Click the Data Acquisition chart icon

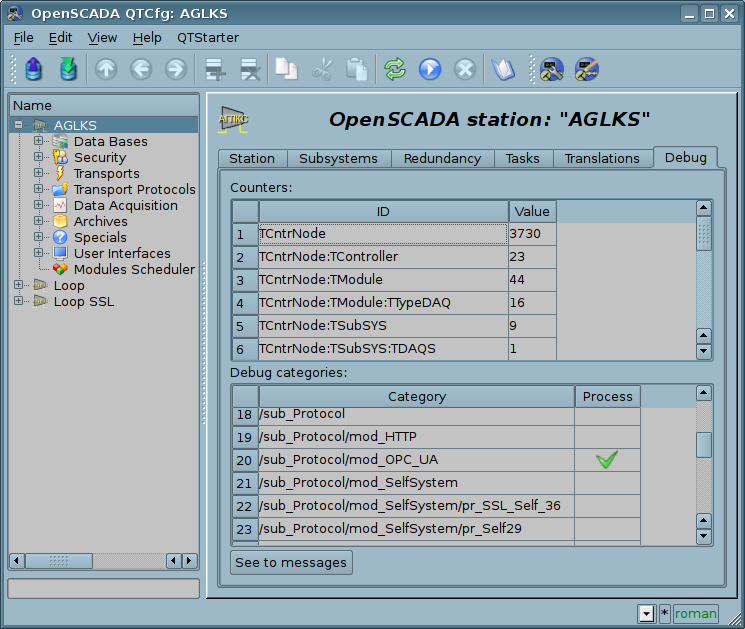point(60,205)
